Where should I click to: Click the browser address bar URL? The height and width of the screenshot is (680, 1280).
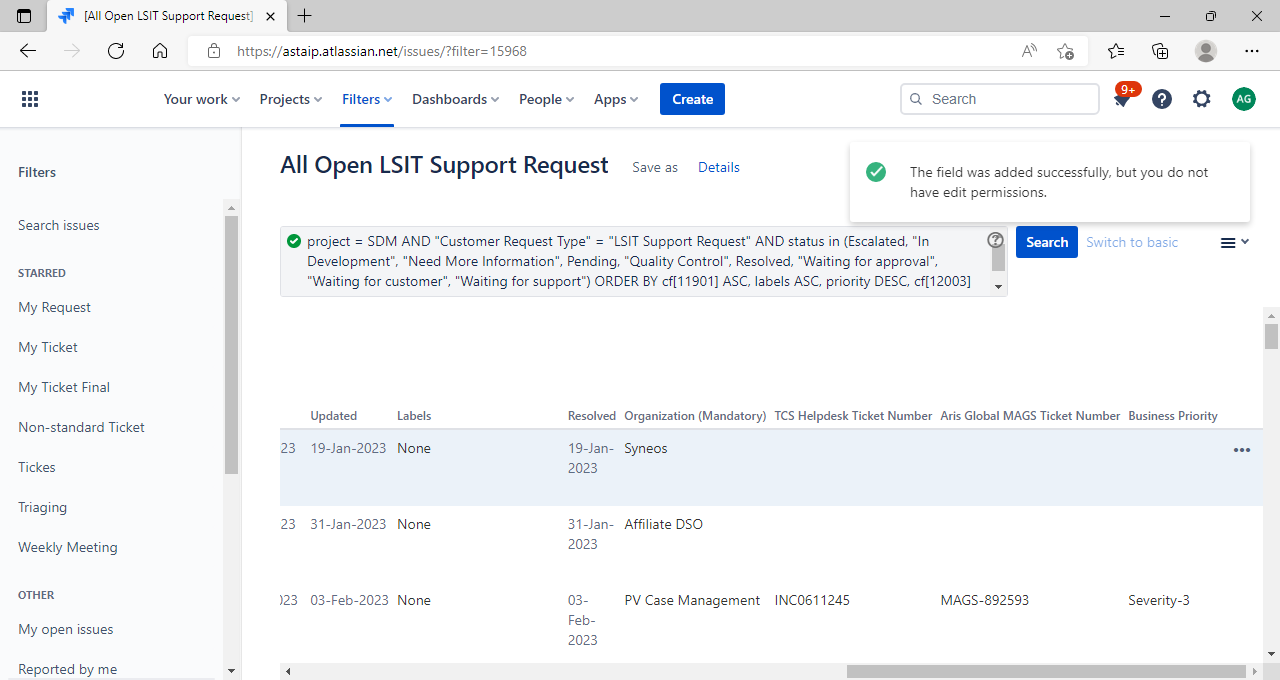point(382,51)
